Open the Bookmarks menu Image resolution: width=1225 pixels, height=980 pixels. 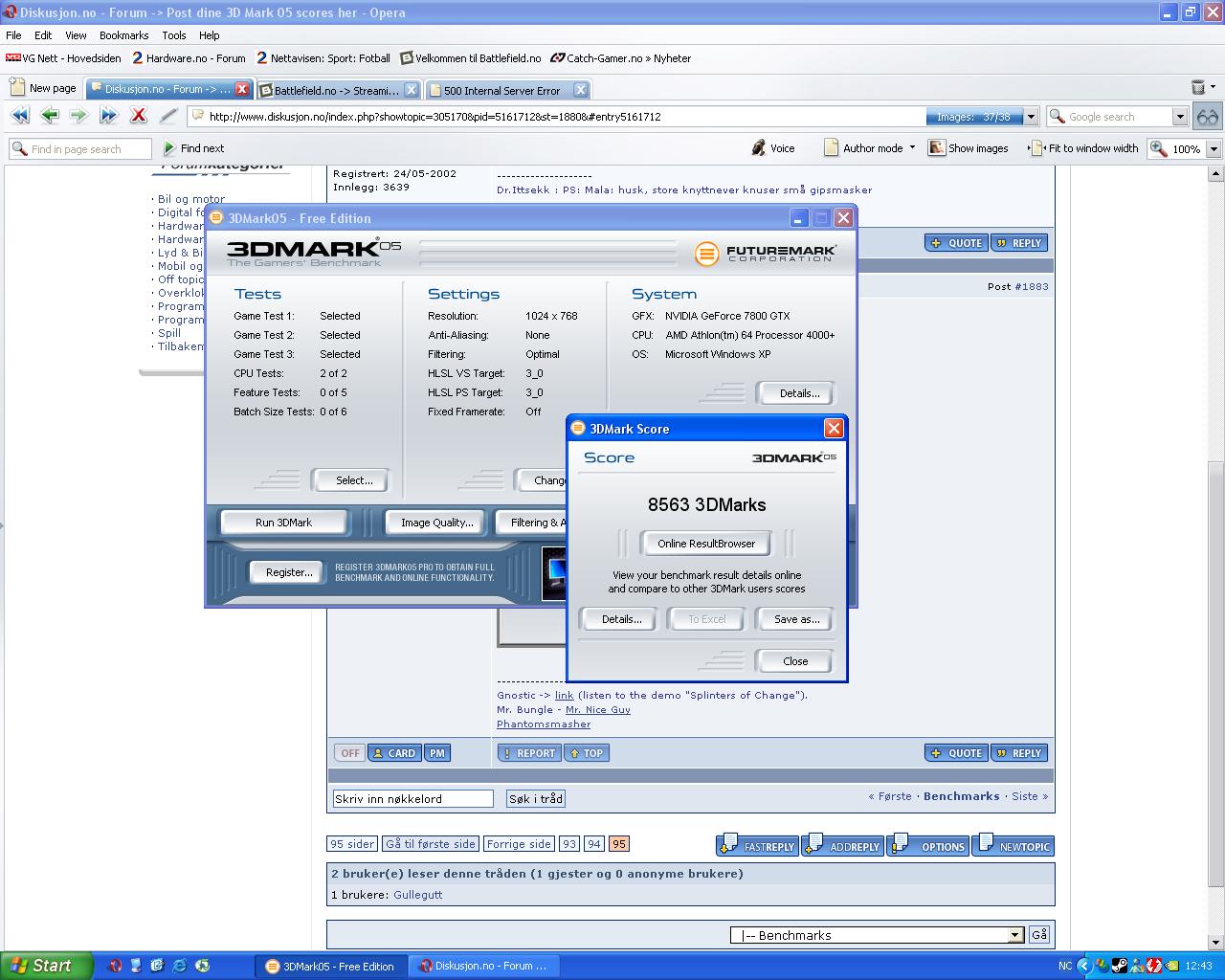coord(123,35)
